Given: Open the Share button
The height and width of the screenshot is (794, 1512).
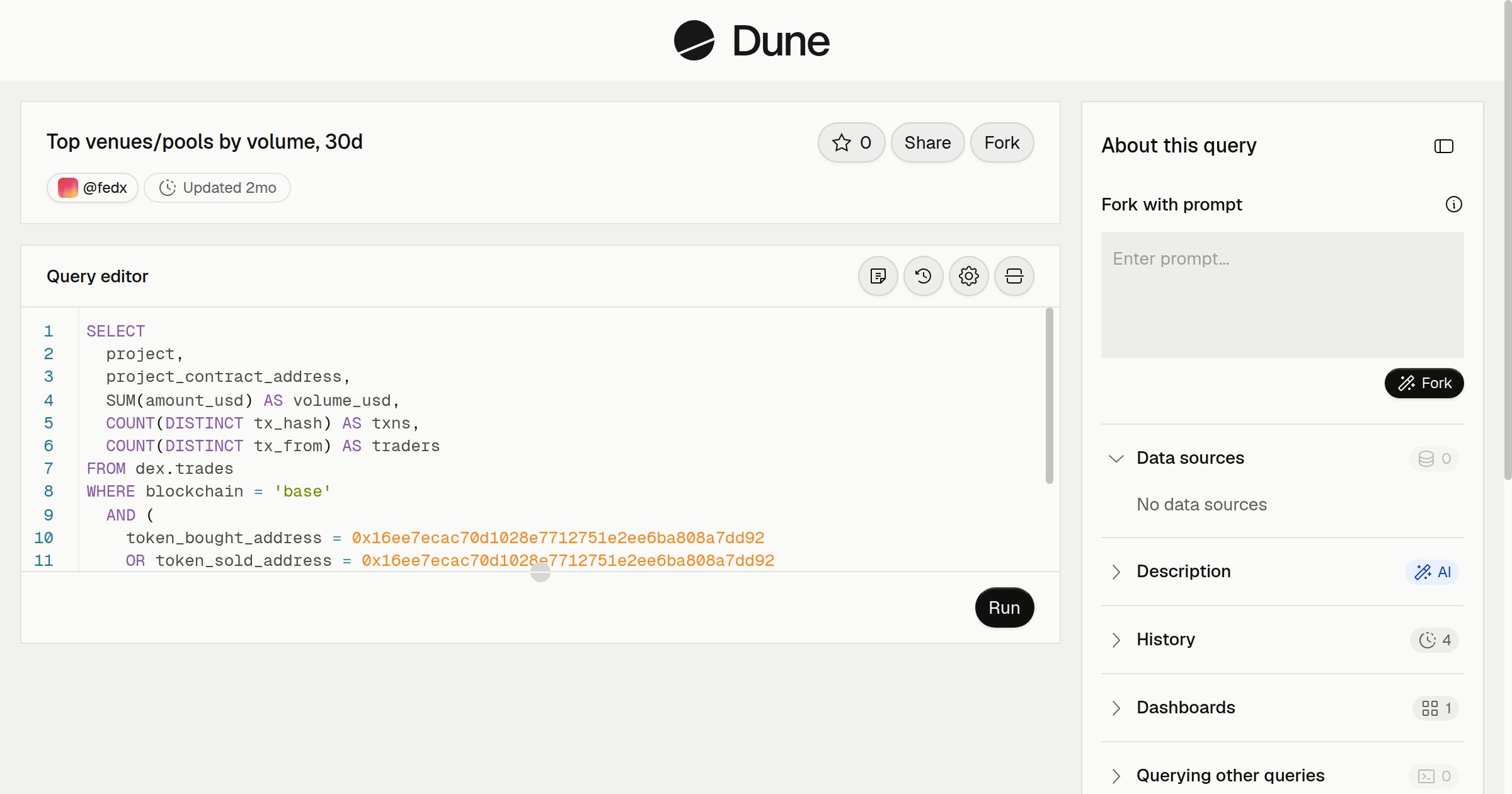Looking at the screenshot, I should (x=927, y=142).
